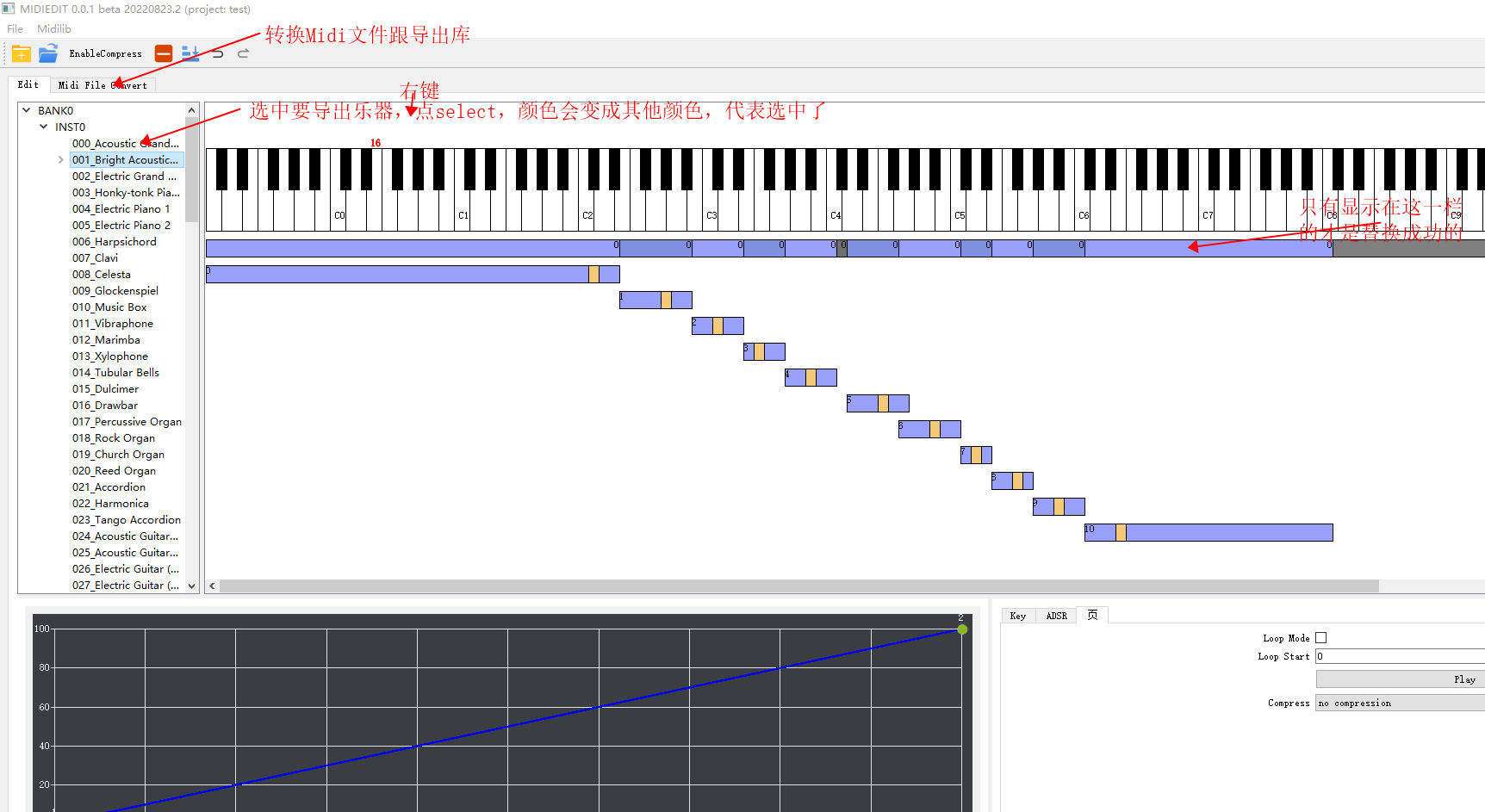Screen dimensions: 1485x812
Task: Click the blue import download icon
Action: 190,54
